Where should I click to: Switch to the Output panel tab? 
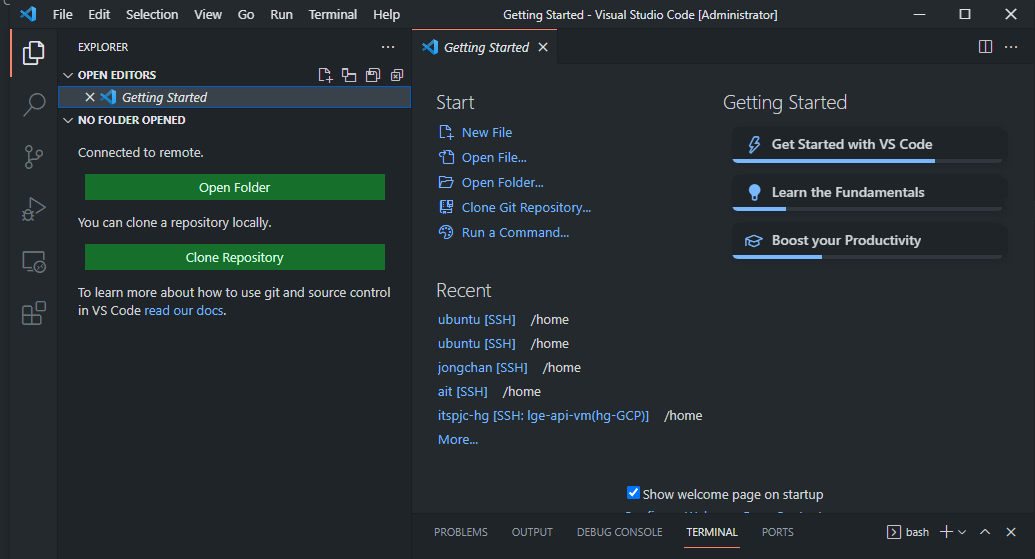click(532, 532)
